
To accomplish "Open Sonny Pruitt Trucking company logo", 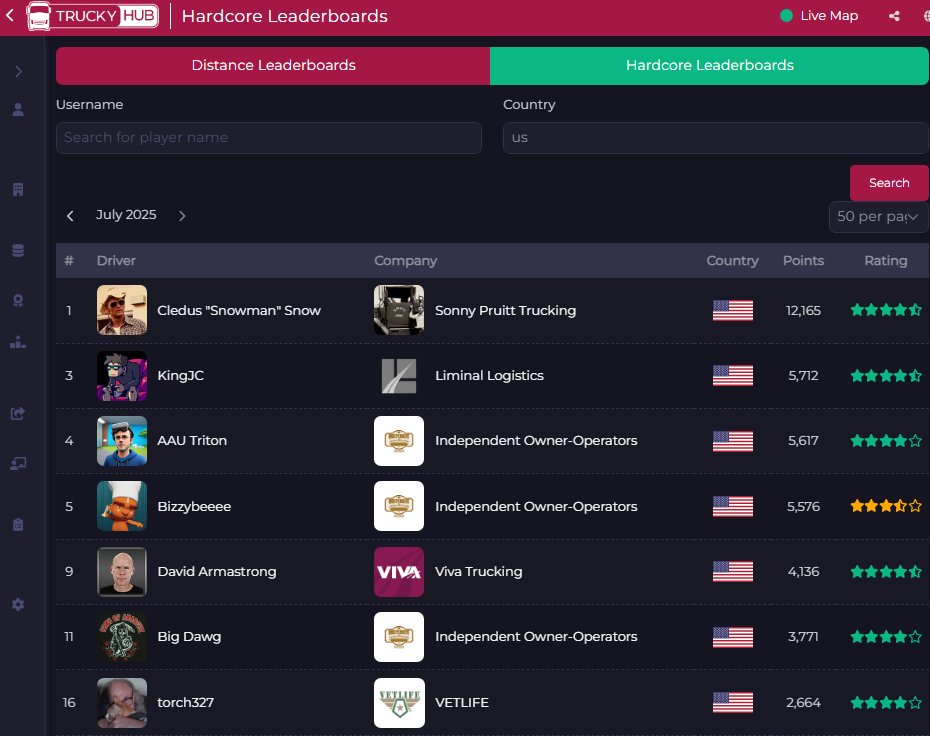I will 399,310.
